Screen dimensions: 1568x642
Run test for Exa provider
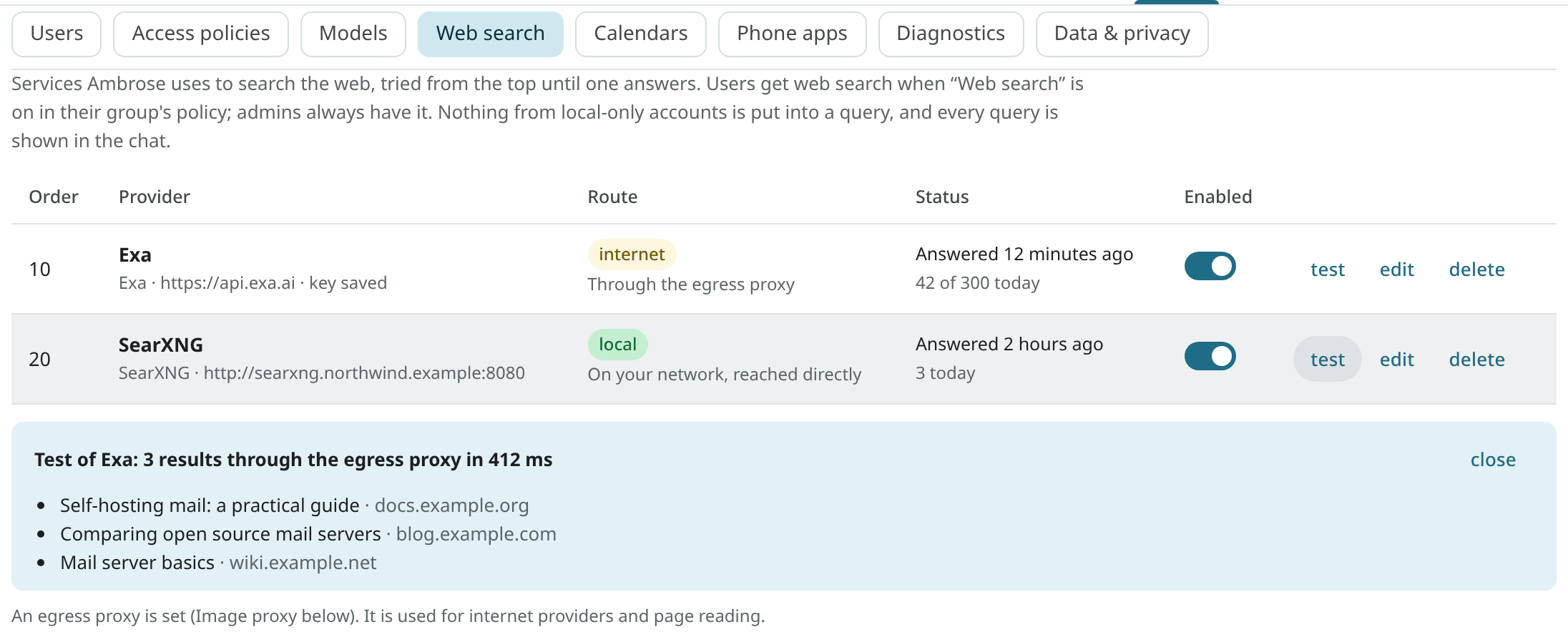coord(1328,270)
